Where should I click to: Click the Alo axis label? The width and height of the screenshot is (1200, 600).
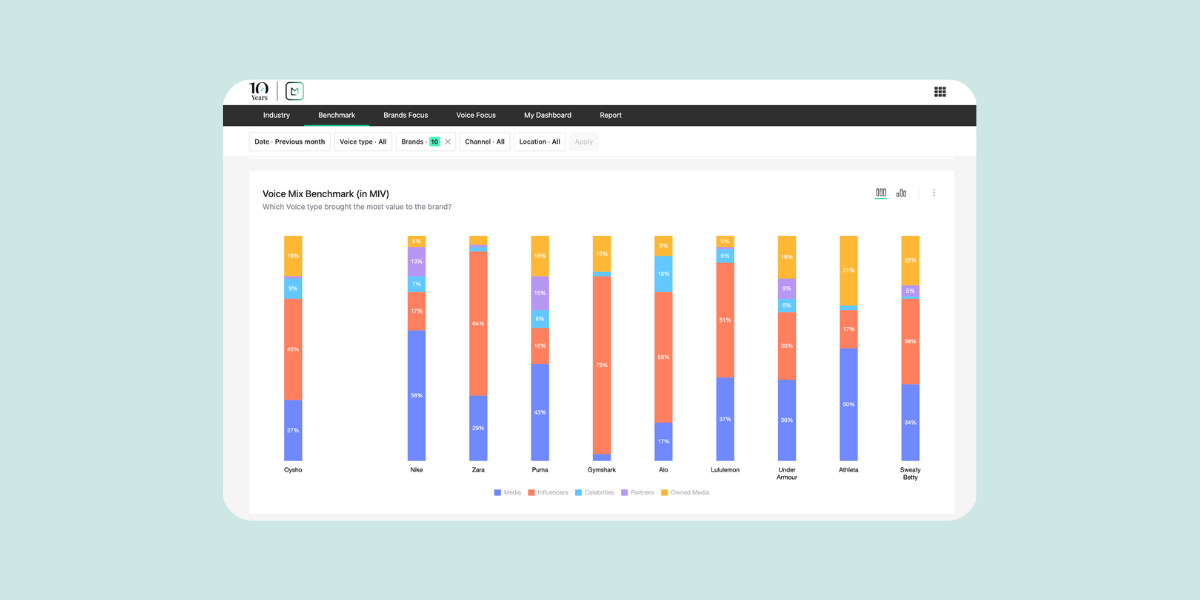[664, 470]
